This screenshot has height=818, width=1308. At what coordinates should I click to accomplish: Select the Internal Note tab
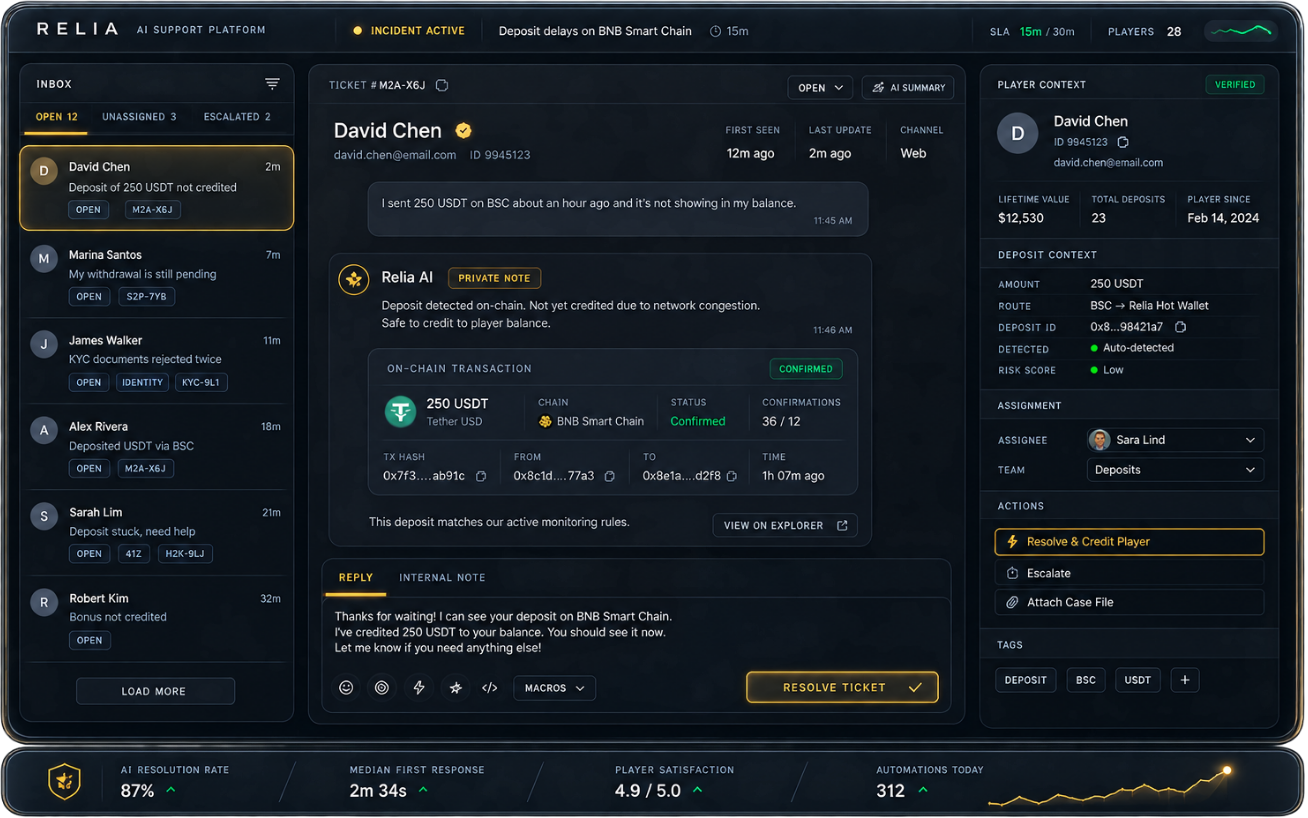[x=442, y=578]
